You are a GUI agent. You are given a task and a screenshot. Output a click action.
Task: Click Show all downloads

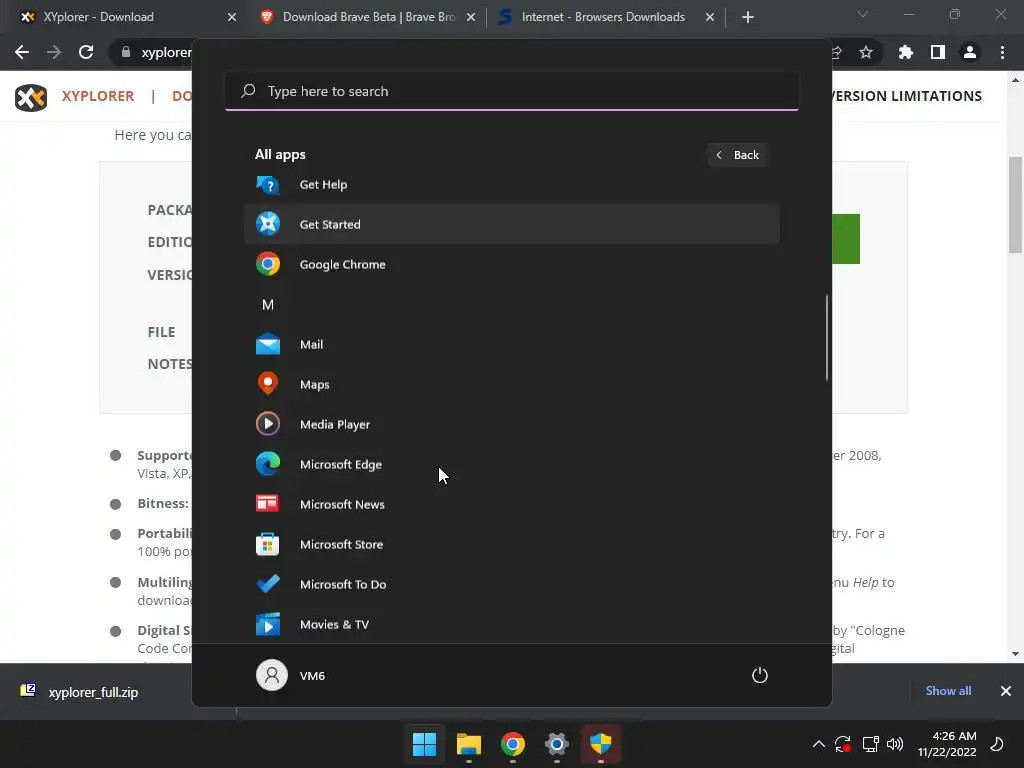click(x=948, y=691)
